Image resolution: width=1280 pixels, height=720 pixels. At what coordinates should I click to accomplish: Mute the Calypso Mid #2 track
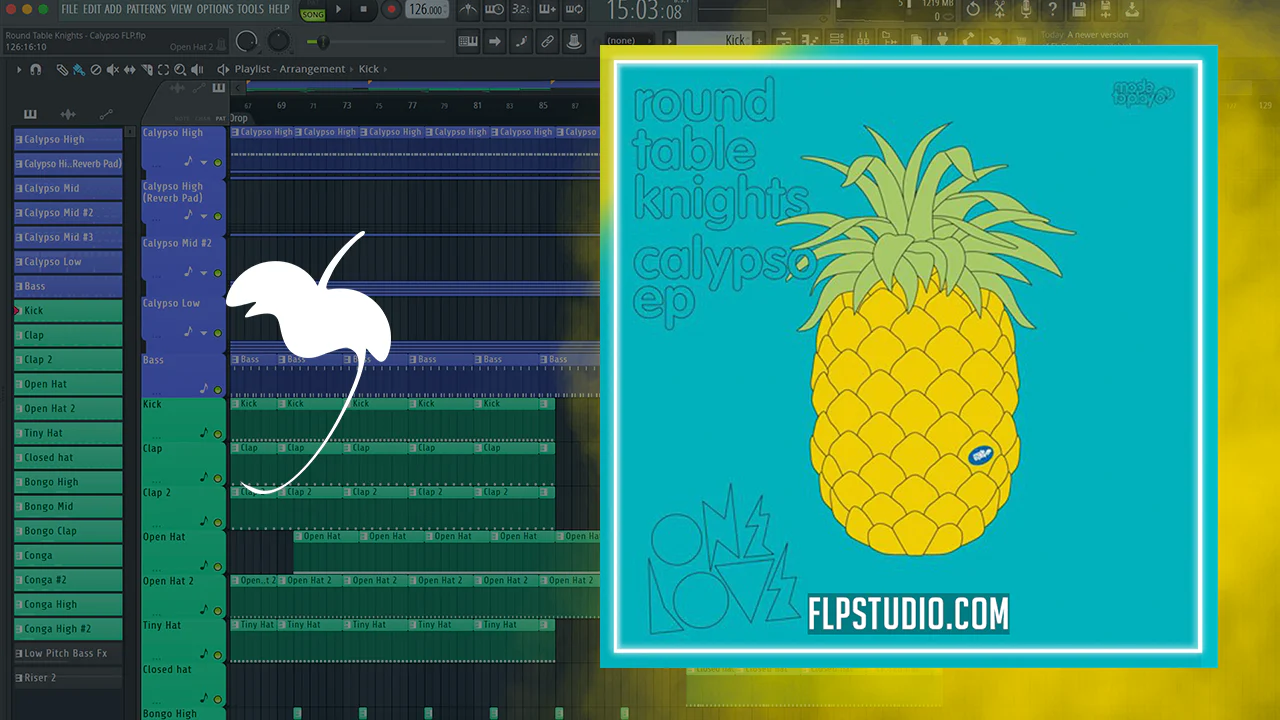[x=218, y=273]
